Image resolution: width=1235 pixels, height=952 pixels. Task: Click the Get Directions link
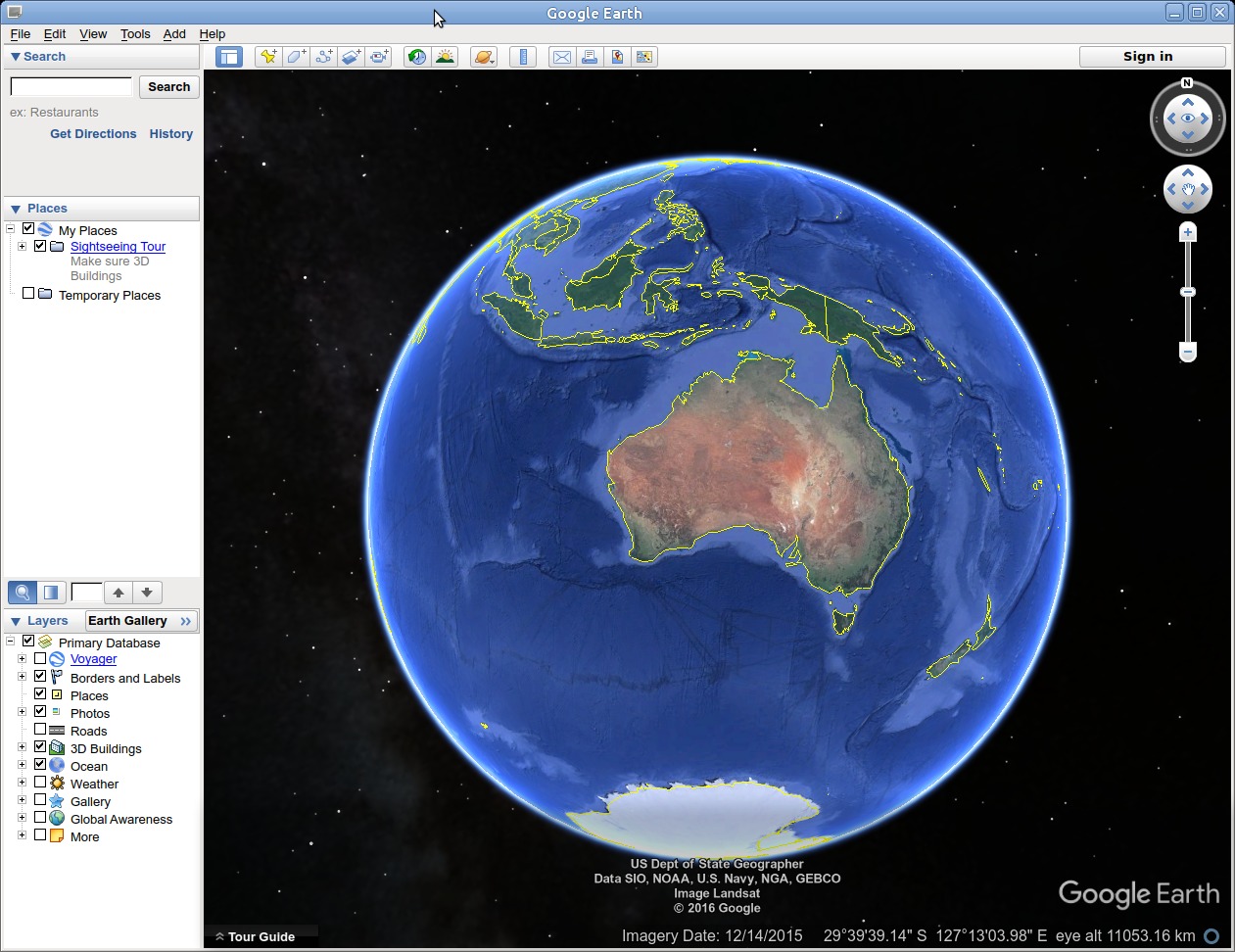click(x=92, y=133)
